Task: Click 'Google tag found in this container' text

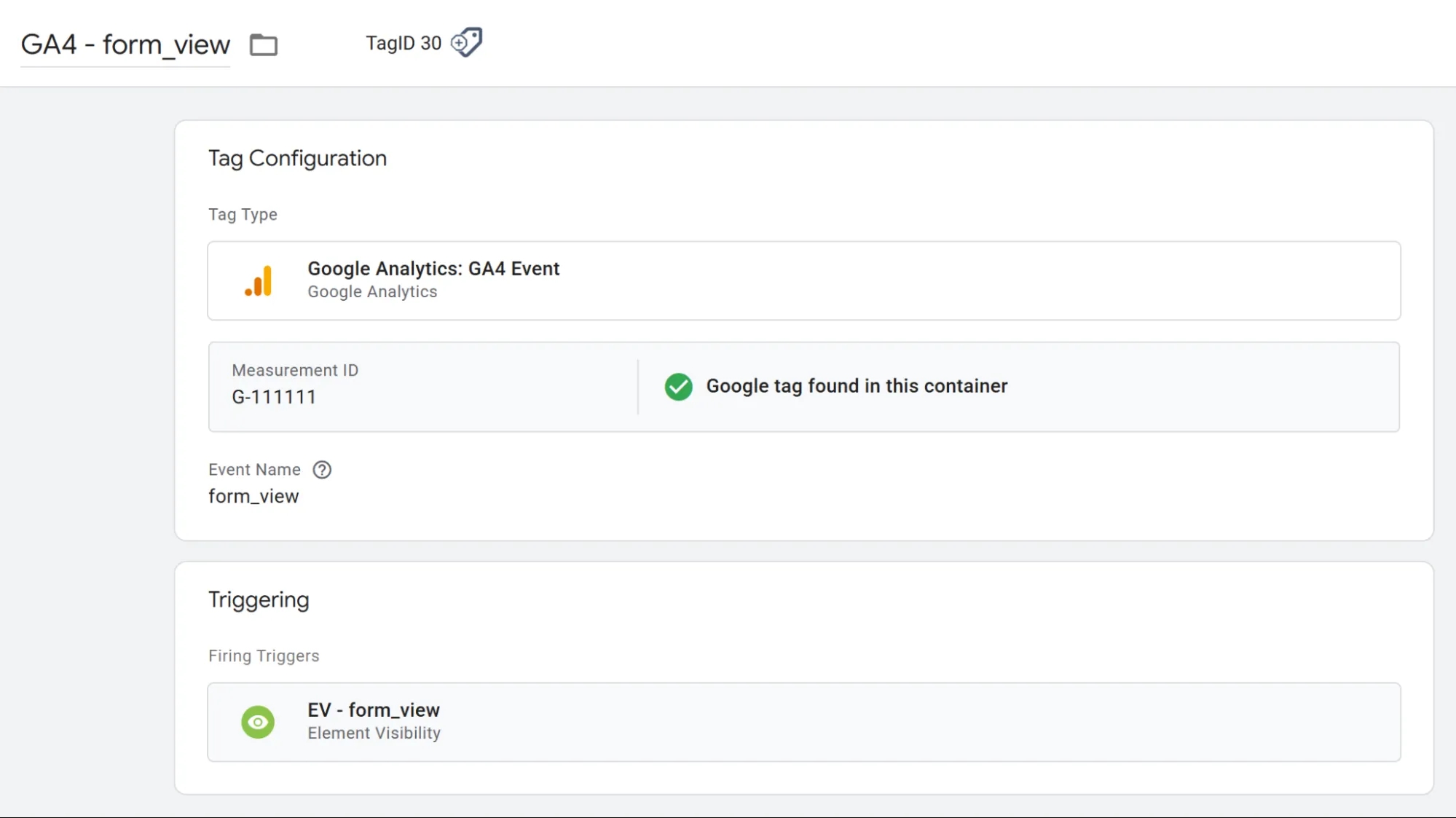Action: [x=857, y=386]
